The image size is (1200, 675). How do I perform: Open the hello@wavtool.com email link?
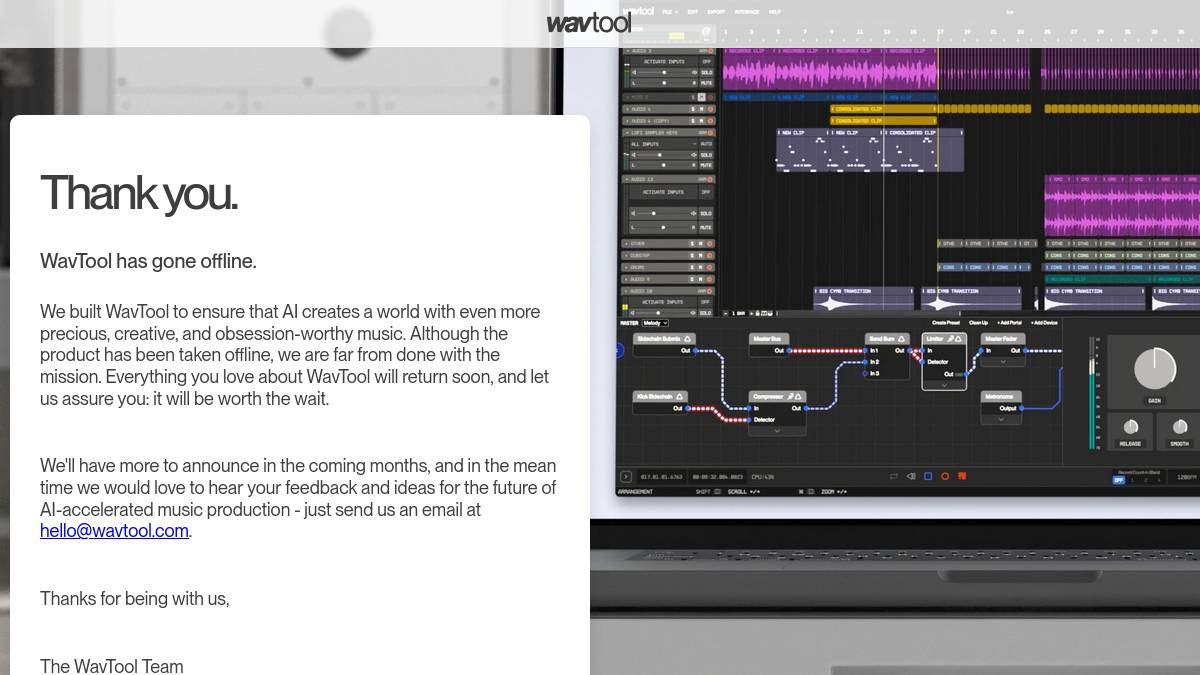coord(114,531)
